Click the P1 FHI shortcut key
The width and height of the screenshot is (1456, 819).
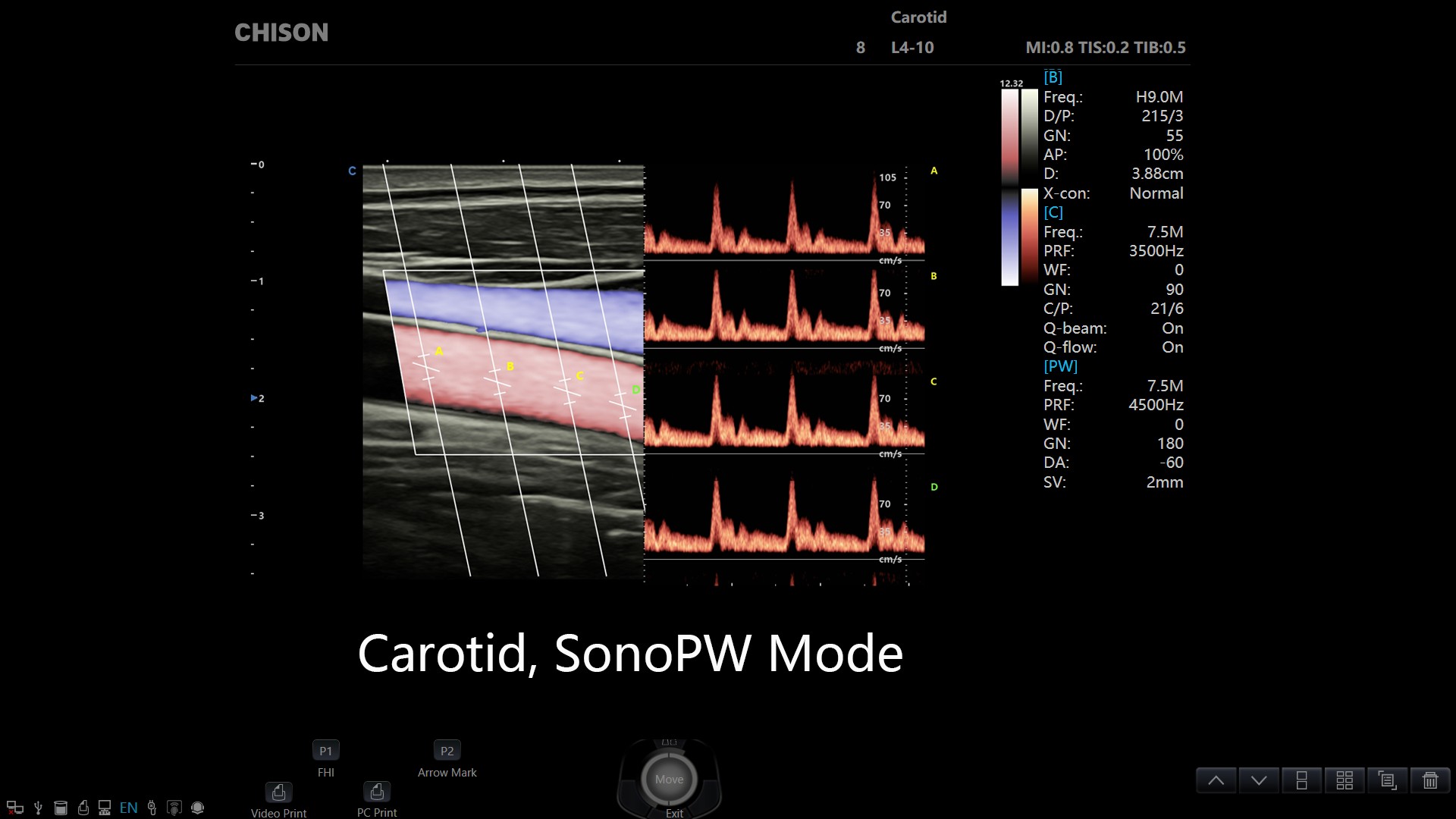tap(325, 751)
